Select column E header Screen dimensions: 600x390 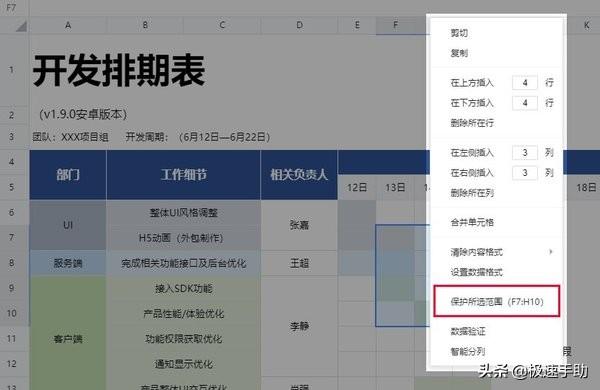(x=357, y=25)
